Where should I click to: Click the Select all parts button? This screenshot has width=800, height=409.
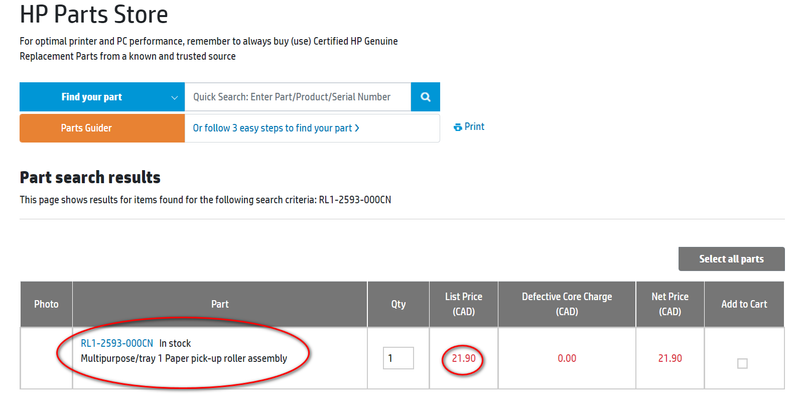click(x=731, y=259)
